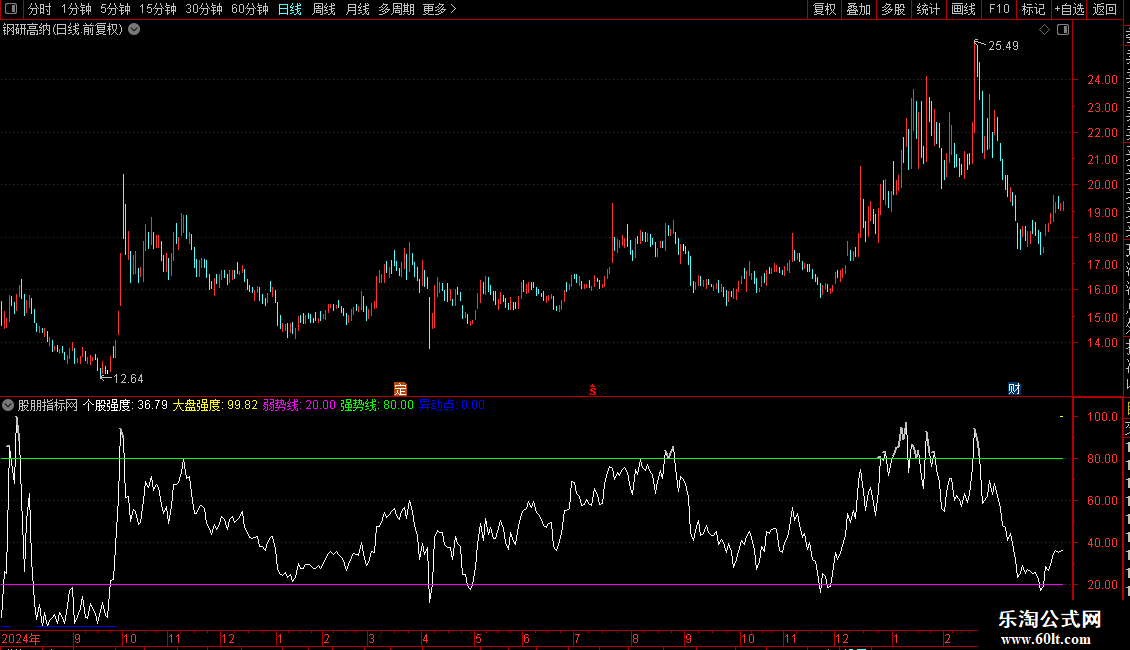Click the 19.00 price axis label
Screen dimensions: 1130x650
click(1103, 213)
